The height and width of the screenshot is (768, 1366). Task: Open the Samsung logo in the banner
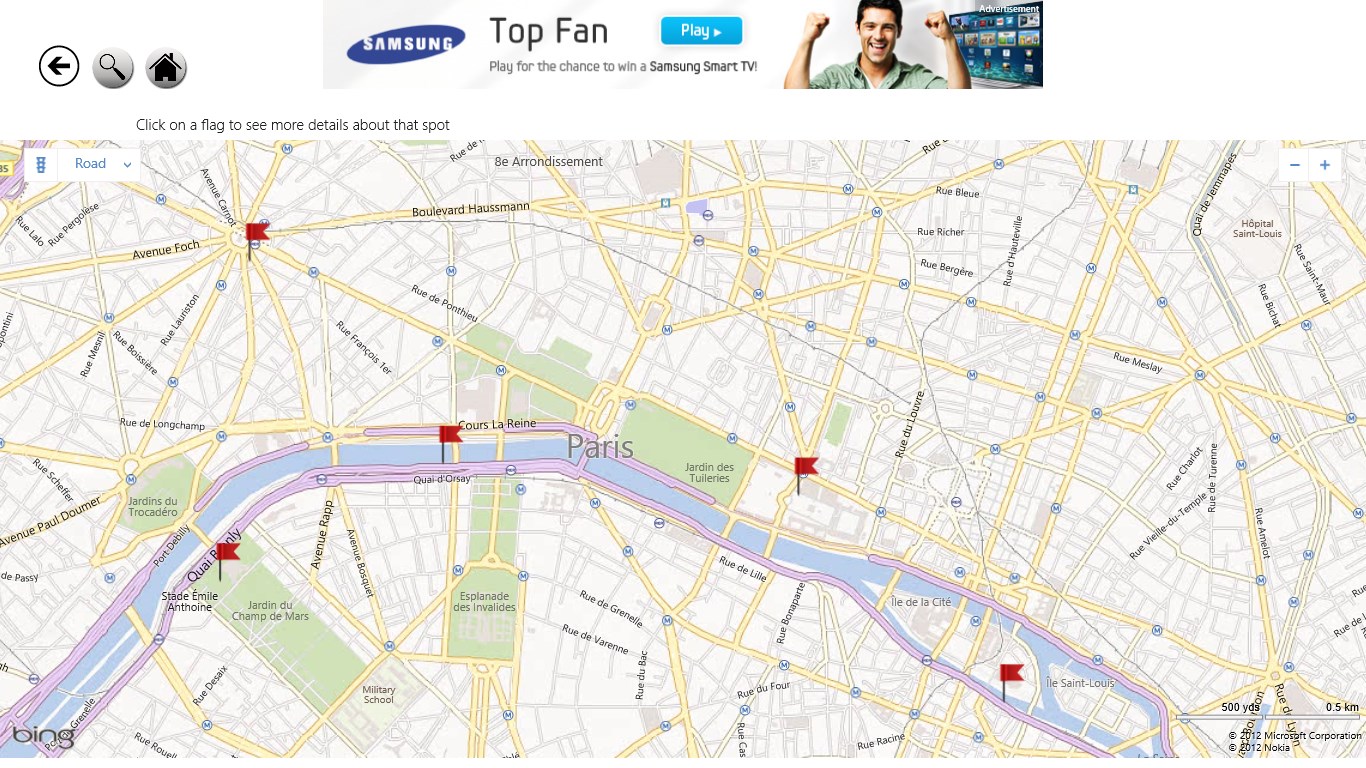pos(406,44)
